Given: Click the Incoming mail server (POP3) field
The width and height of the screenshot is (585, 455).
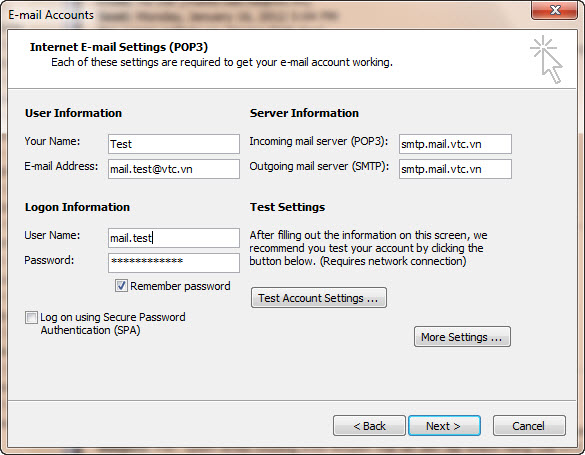Looking at the screenshot, I should pyautogui.click(x=455, y=144).
